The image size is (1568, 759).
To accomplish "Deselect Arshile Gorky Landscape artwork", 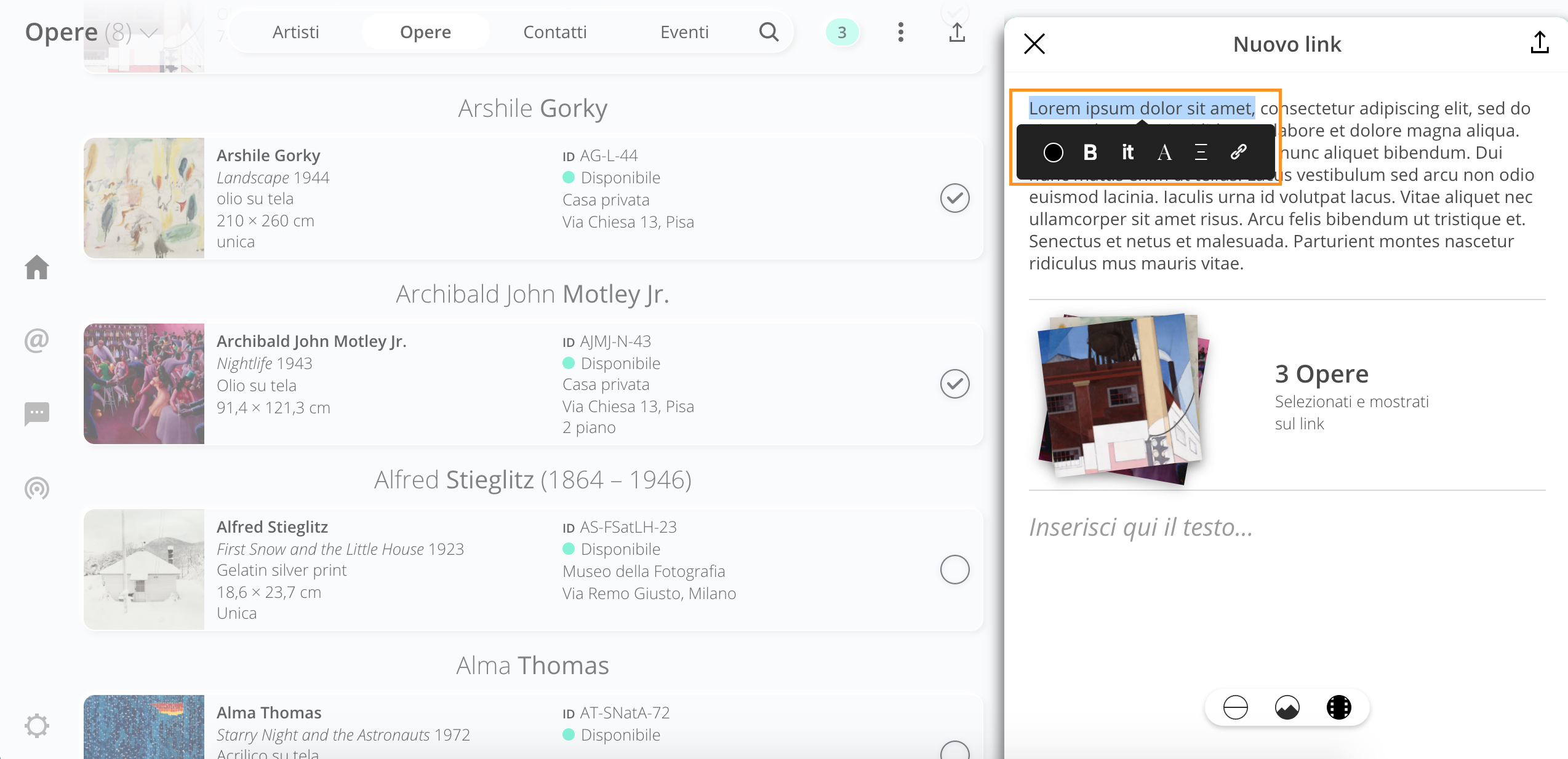I will pos(954,198).
